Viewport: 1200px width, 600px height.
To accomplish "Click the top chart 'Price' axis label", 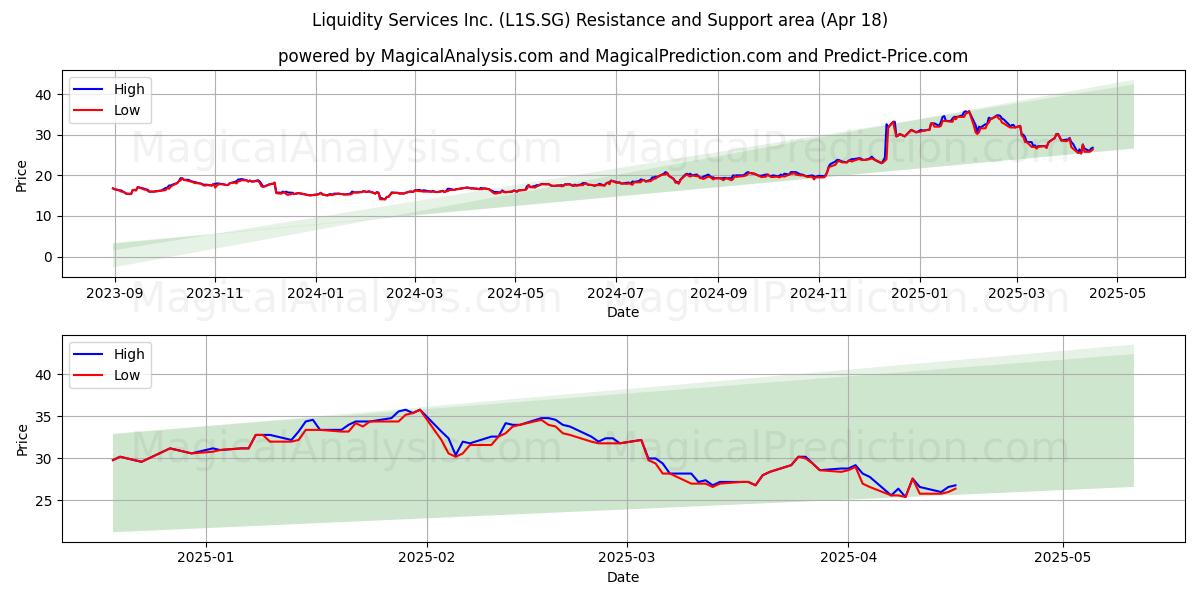I will 22,174.
